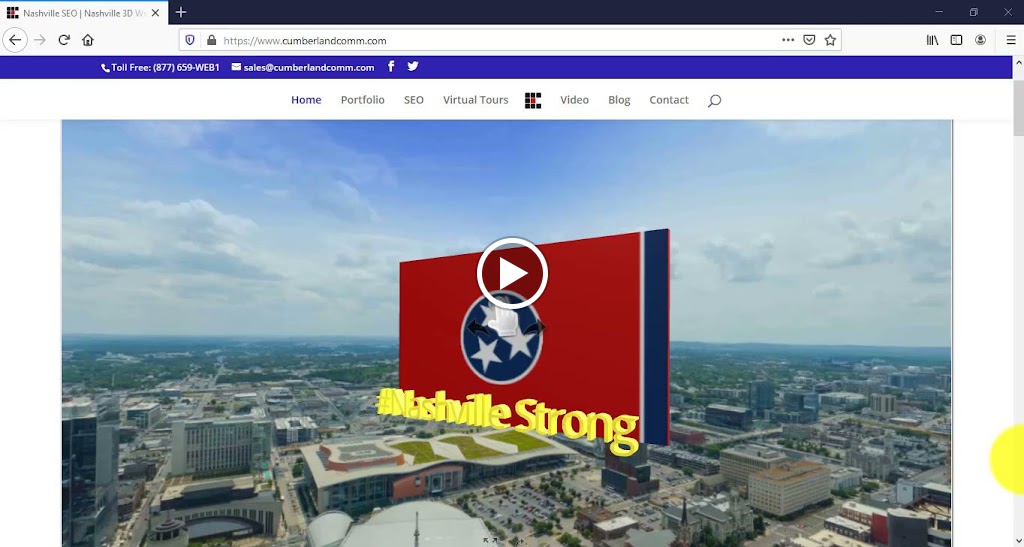Go back to previous page
The image size is (1024, 547).
[15, 40]
